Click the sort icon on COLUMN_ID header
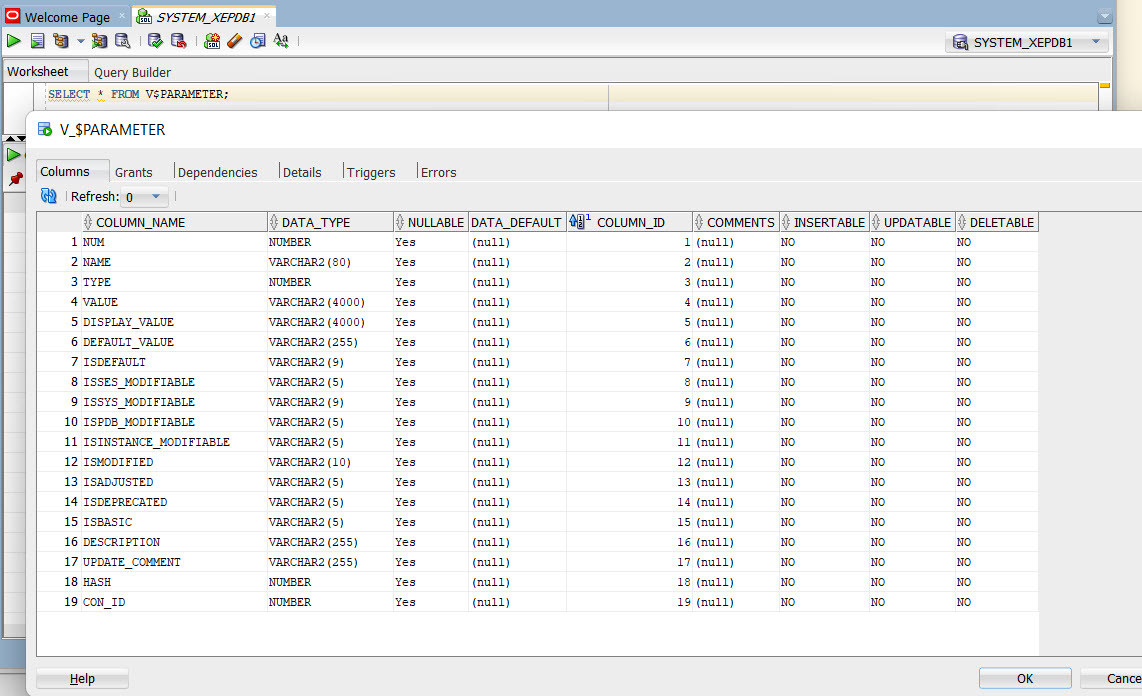Screen dimensions: 1142x696 (x=579, y=221)
